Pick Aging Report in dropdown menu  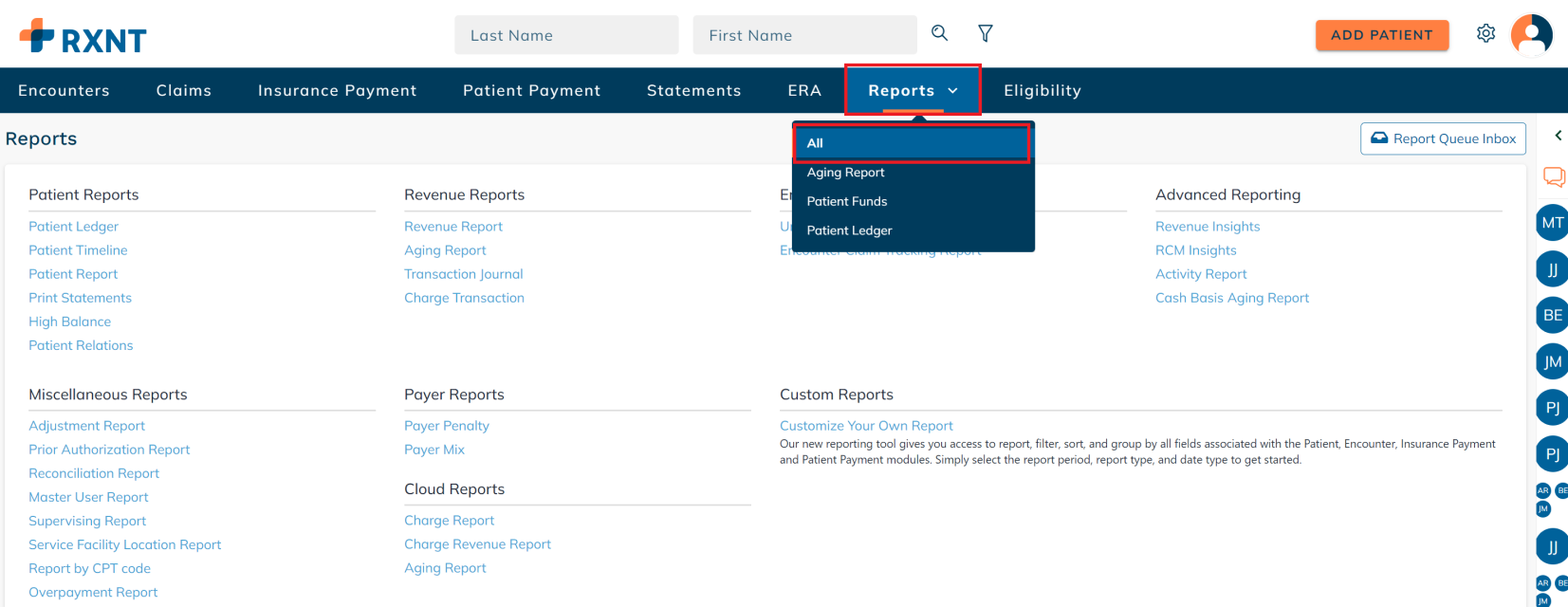pyautogui.click(x=845, y=173)
